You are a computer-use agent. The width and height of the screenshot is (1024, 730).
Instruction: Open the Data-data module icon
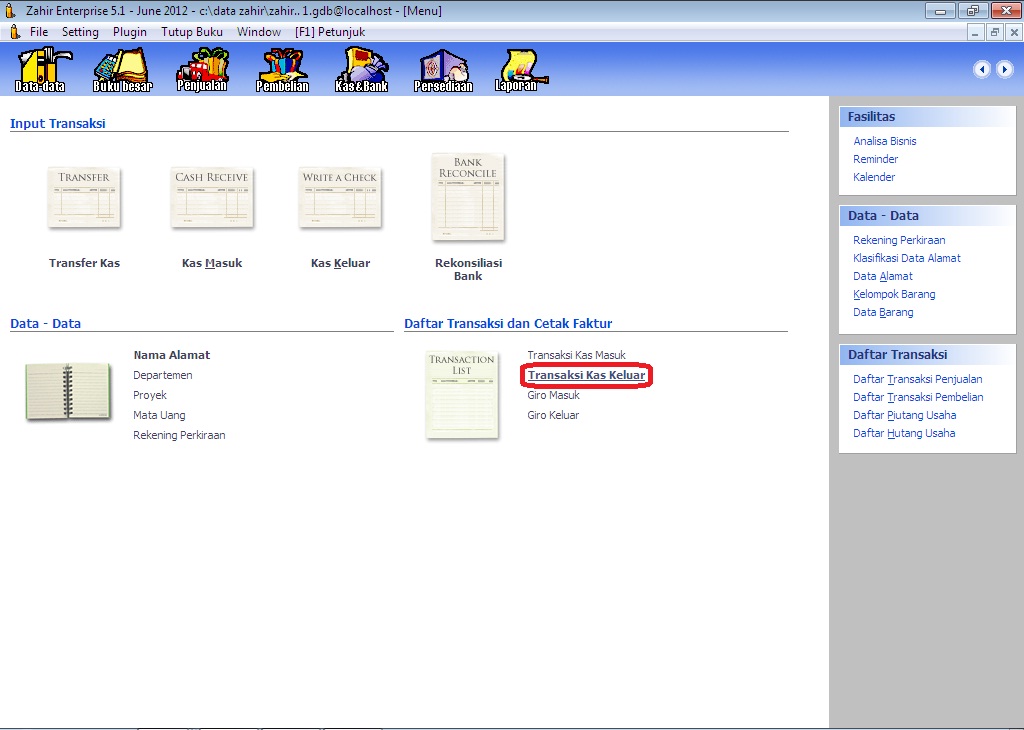pos(40,69)
